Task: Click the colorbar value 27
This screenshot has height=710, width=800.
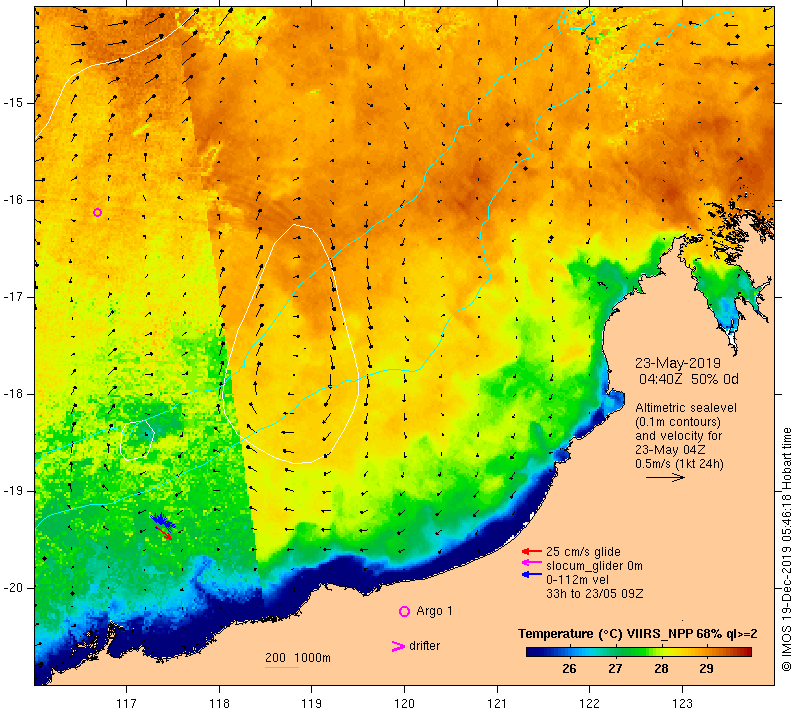Action: pos(615,668)
